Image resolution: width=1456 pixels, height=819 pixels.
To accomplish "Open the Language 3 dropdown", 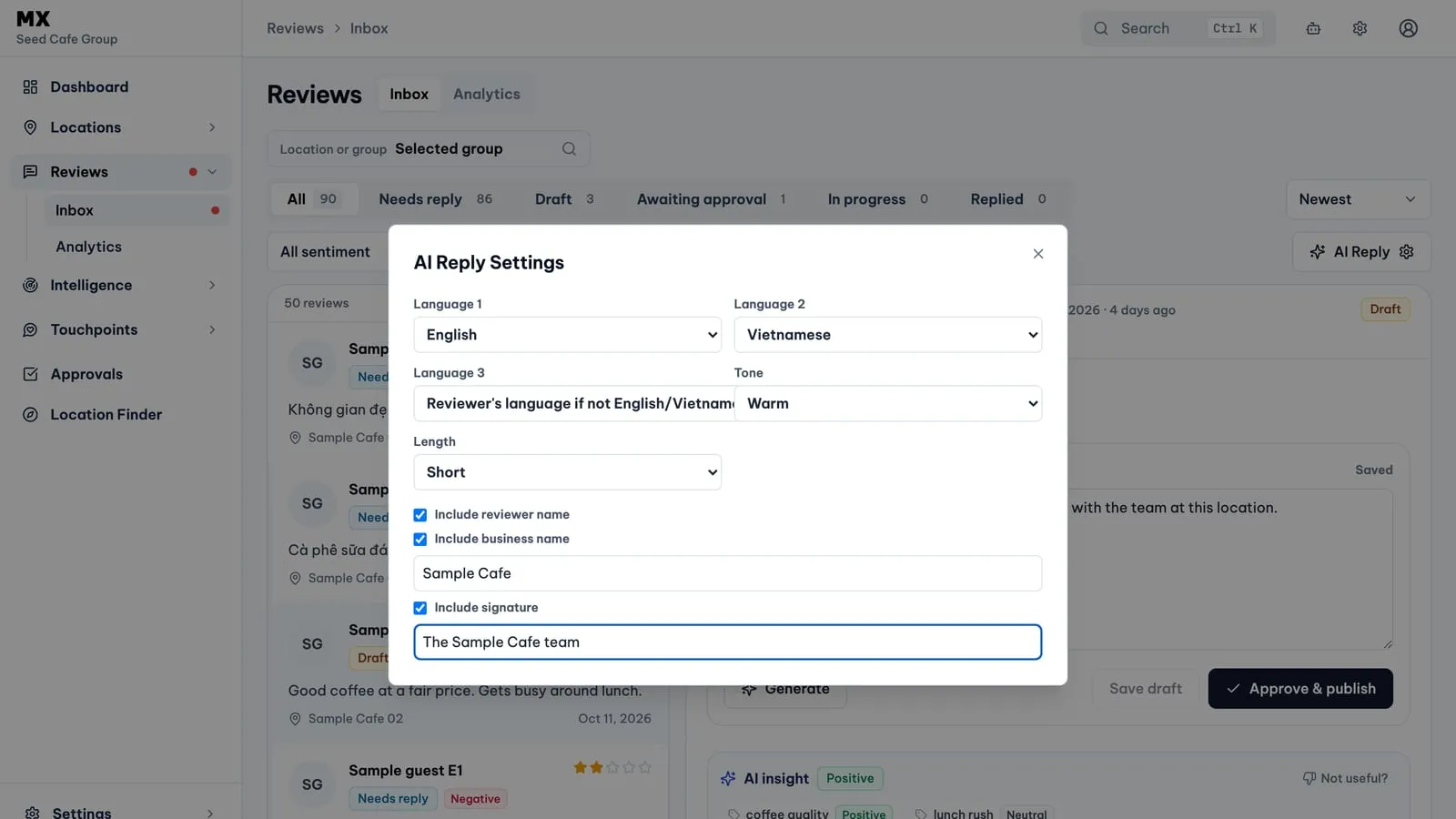I will (x=574, y=403).
